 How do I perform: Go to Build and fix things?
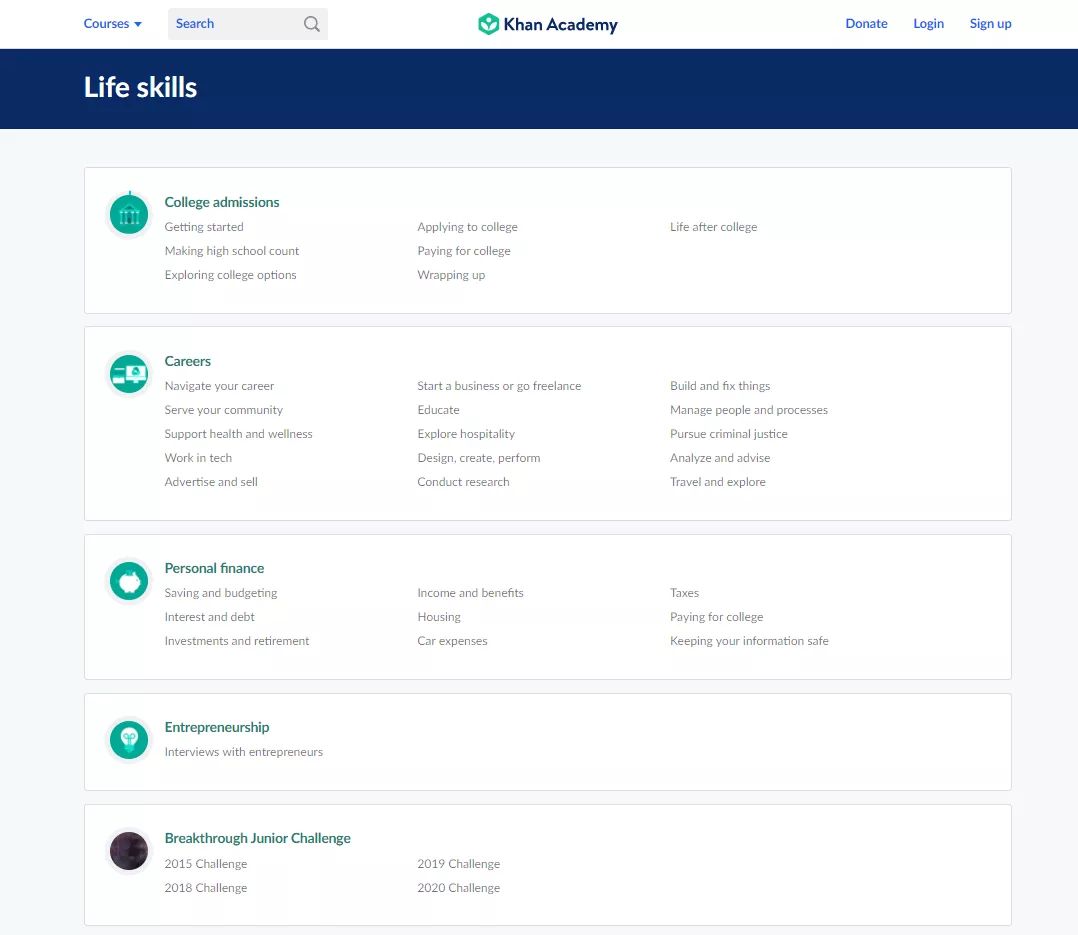pos(720,386)
